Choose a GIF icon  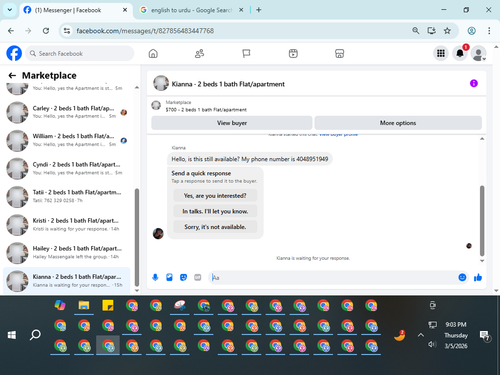click(198, 277)
